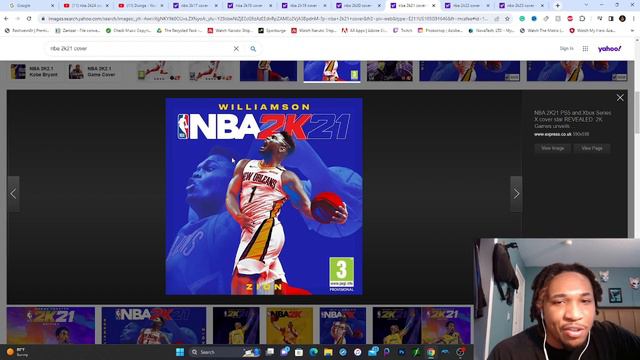Image resolution: width=640 pixels, height=360 pixels.
Task: Toggle the browser side panel icon
Action: (x=611, y=19)
